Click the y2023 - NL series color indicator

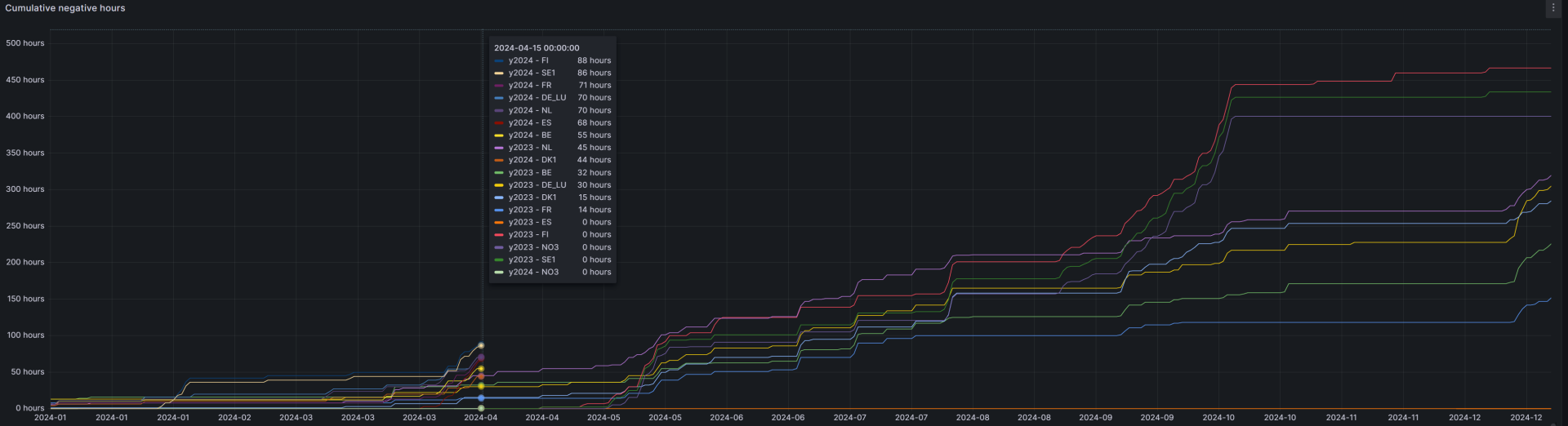pyautogui.click(x=499, y=148)
